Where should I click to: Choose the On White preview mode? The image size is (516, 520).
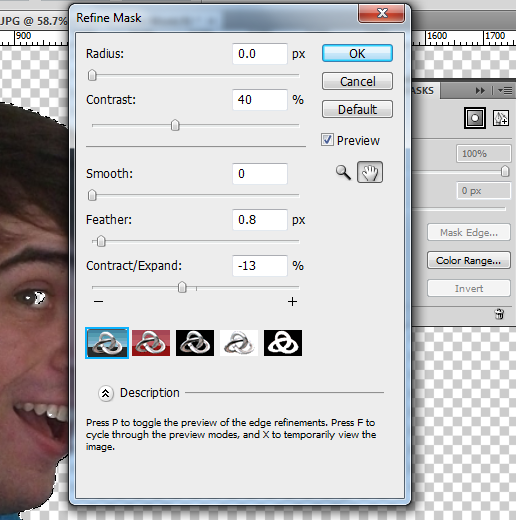pyautogui.click(x=239, y=343)
